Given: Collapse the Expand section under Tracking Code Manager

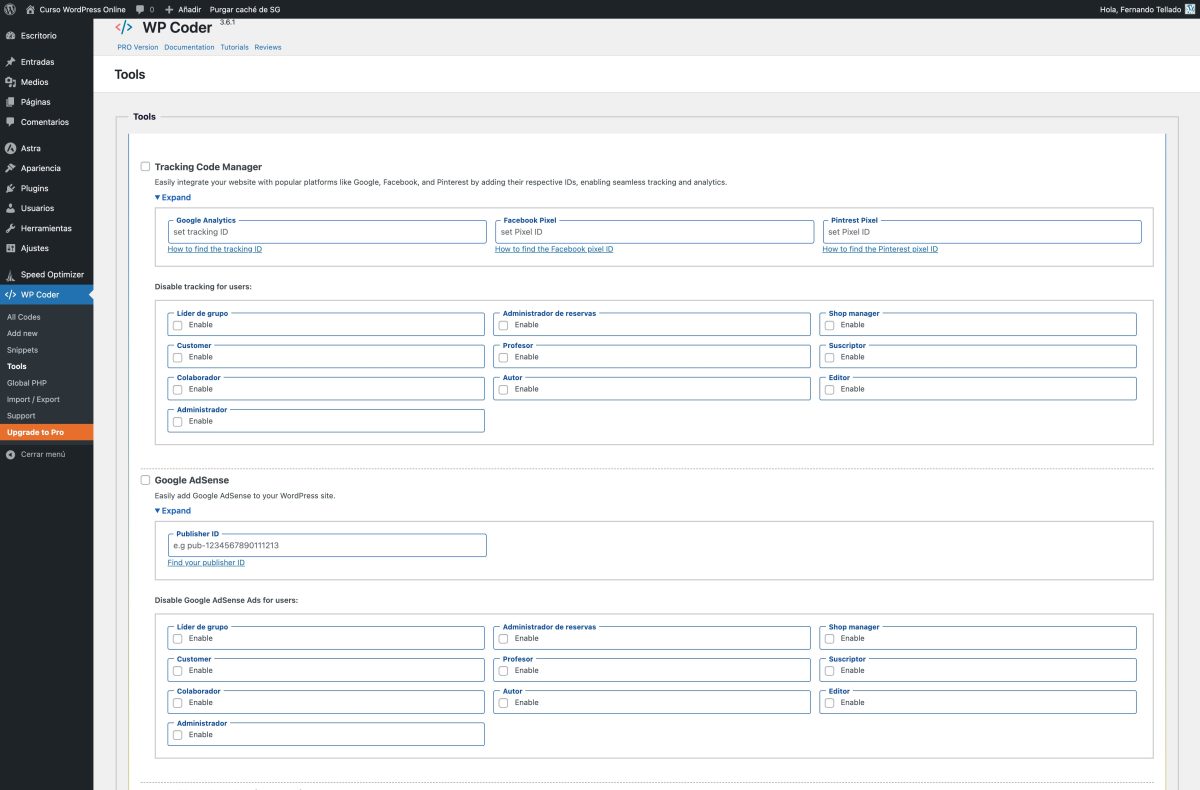Looking at the screenshot, I should point(173,198).
